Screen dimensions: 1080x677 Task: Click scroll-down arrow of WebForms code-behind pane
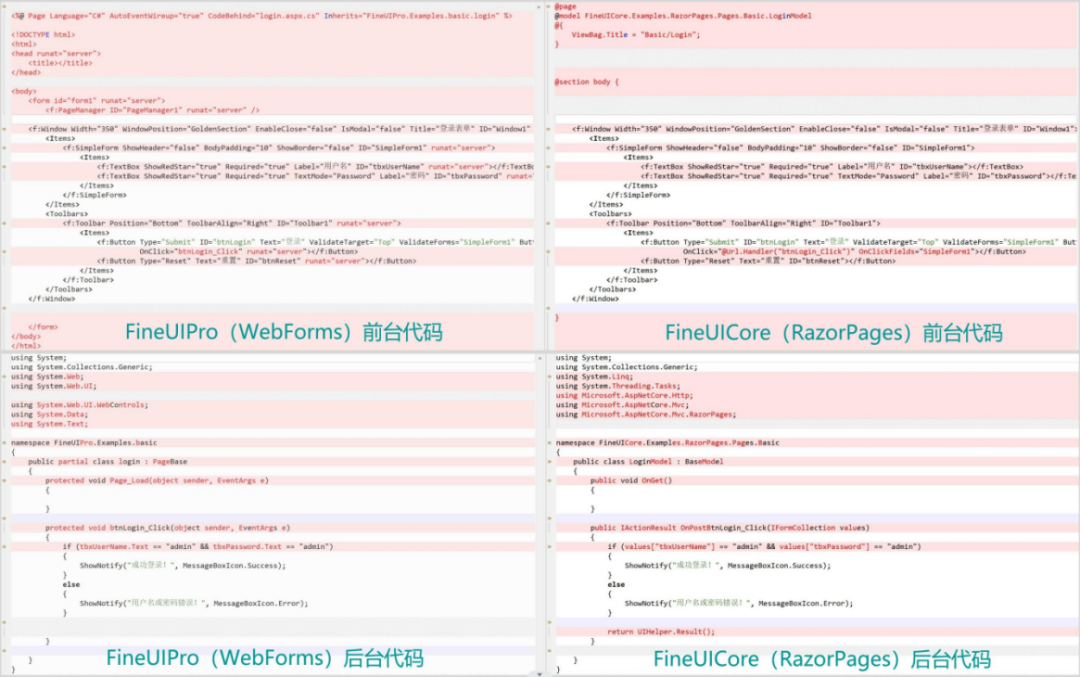[x=539, y=674]
